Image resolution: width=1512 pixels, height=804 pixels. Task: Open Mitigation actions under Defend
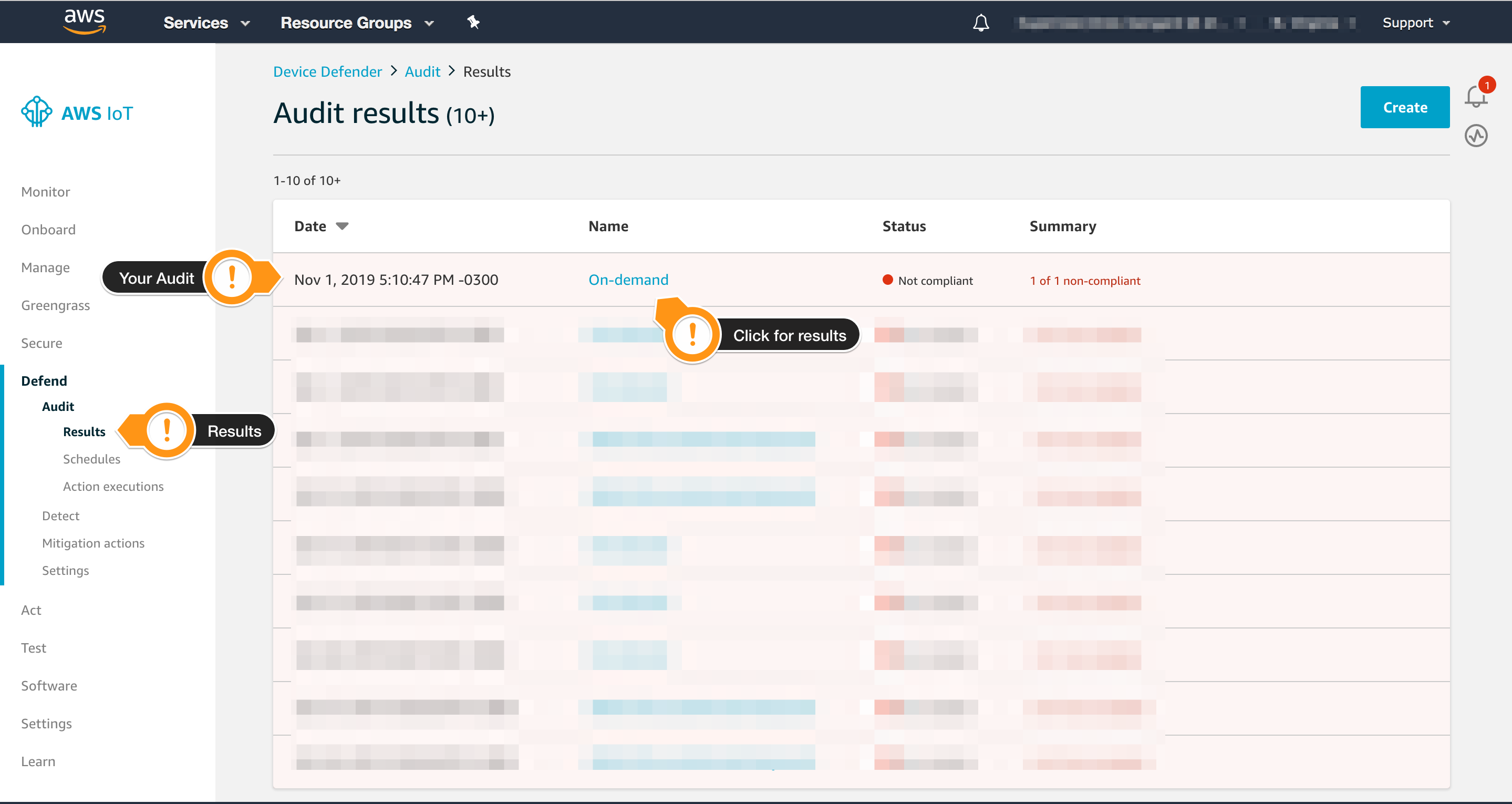(93, 543)
